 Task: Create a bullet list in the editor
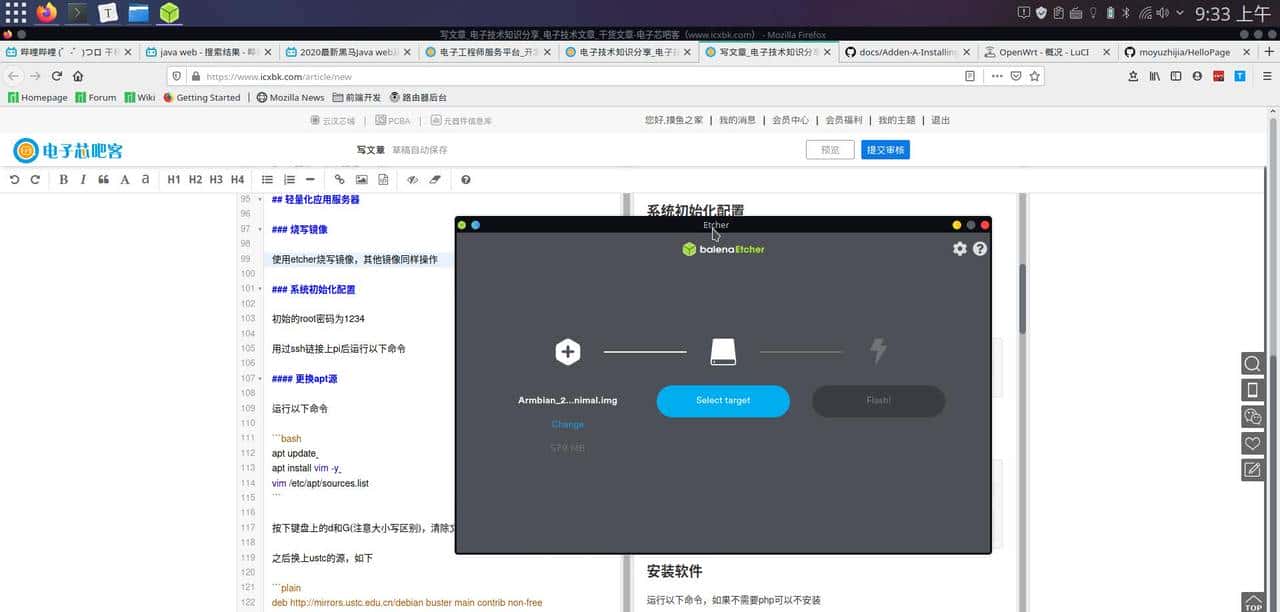coord(267,180)
